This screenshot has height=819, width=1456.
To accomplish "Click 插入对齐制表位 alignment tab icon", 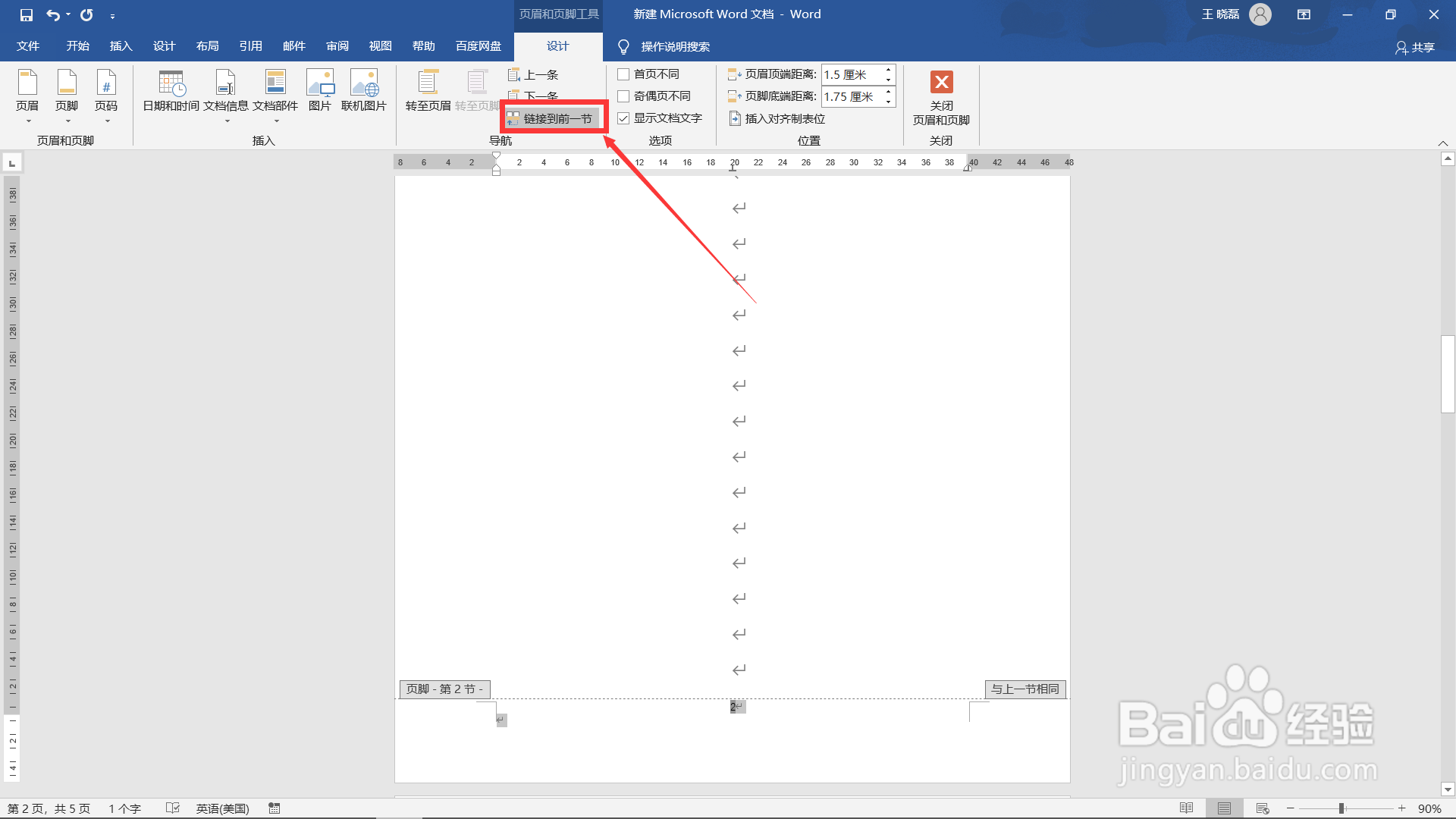I will tap(735, 118).
